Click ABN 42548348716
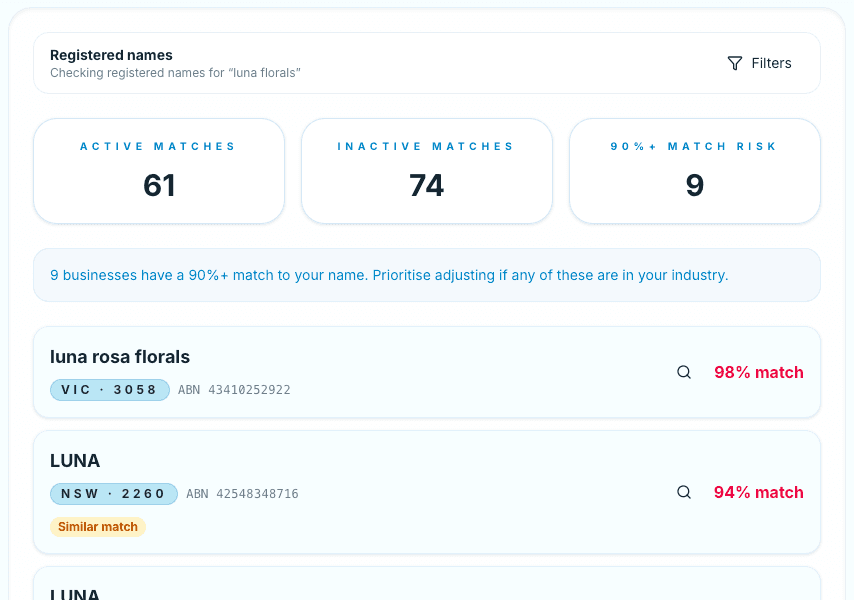 [242, 494]
